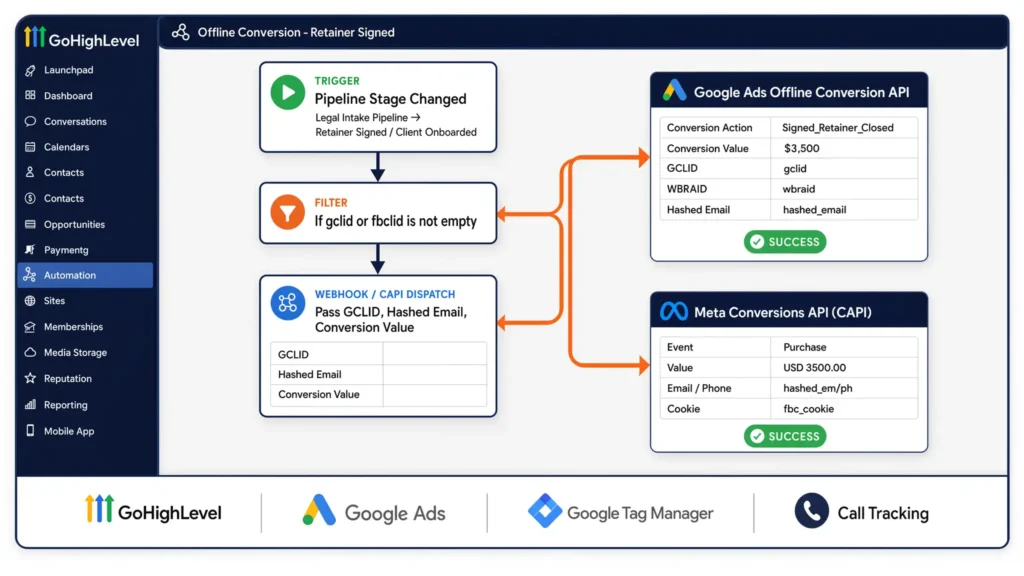Select the Pipeline Stage Changed trigger title
This screenshot has height=576, width=1024.
point(391,99)
